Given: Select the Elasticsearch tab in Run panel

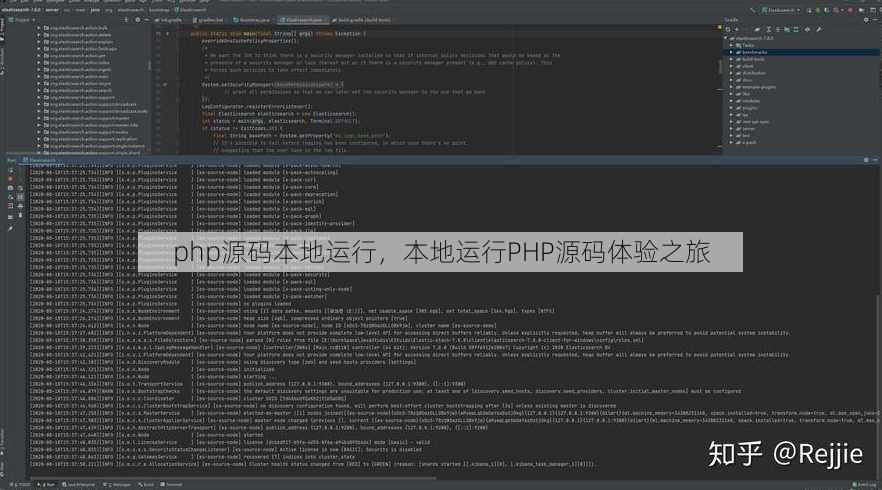Looking at the screenshot, I should point(39,160).
